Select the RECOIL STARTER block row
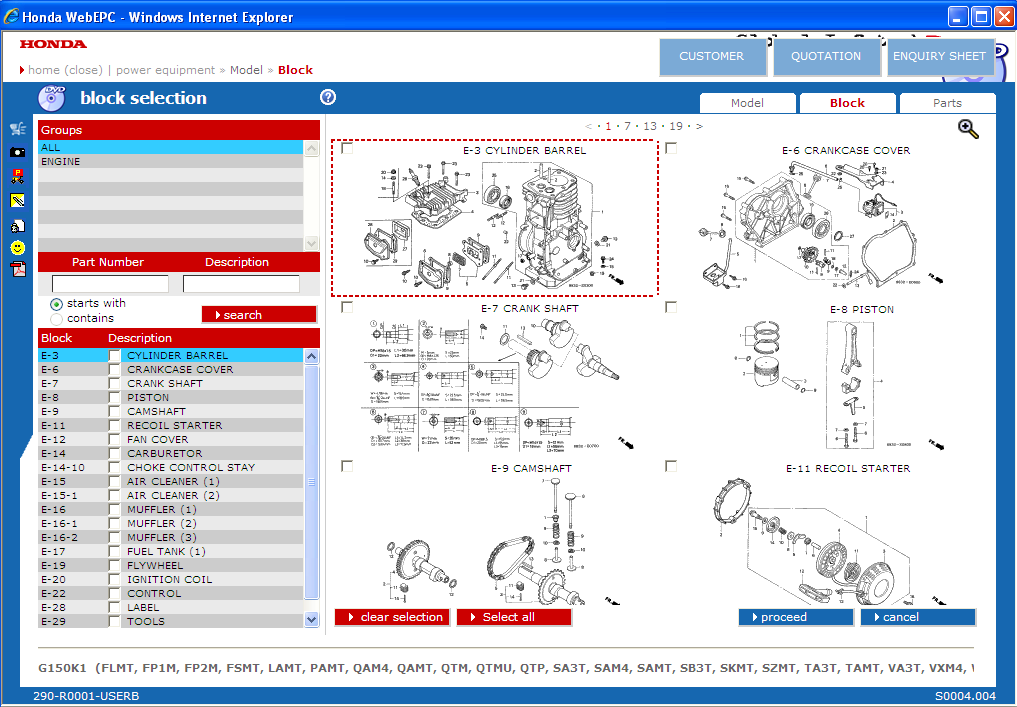Viewport: 1017px width, 707px height. (x=171, y=425)
